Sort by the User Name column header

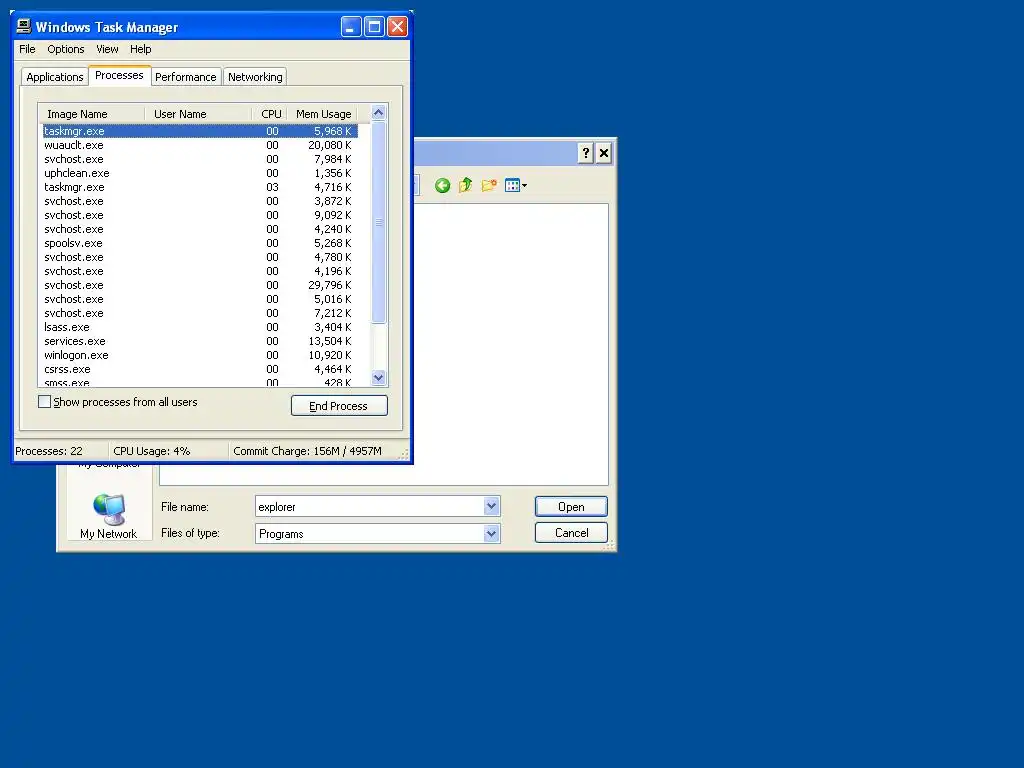pyautogui.click(x=198, y=114)
